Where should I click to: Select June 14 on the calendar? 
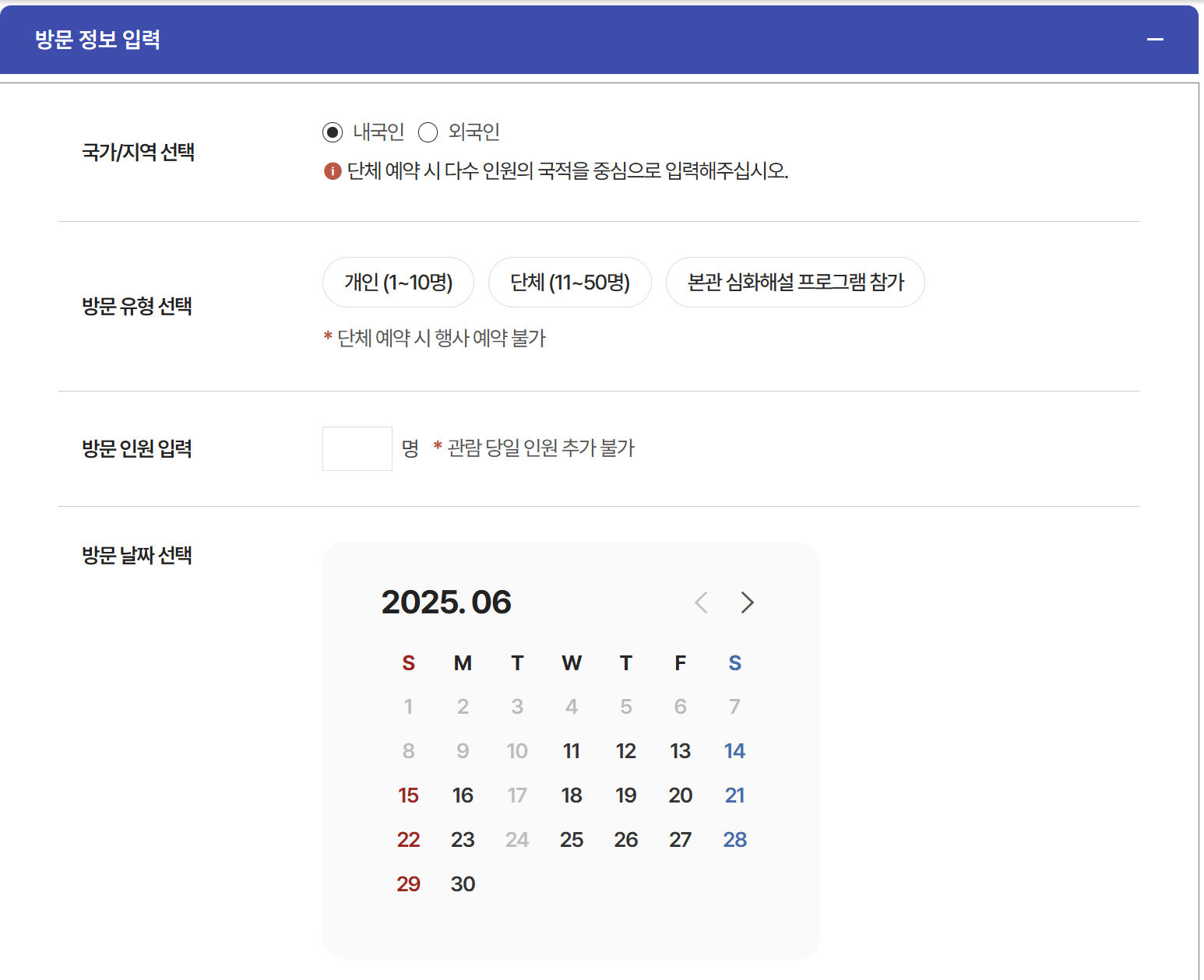coord(734,750)
